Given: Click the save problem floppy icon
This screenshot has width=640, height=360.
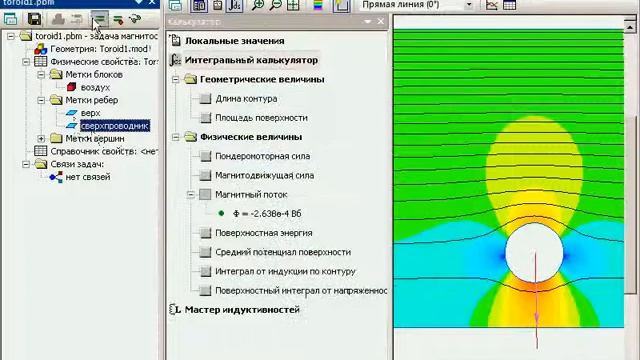Looking at the screenshot, I should 34,19.
